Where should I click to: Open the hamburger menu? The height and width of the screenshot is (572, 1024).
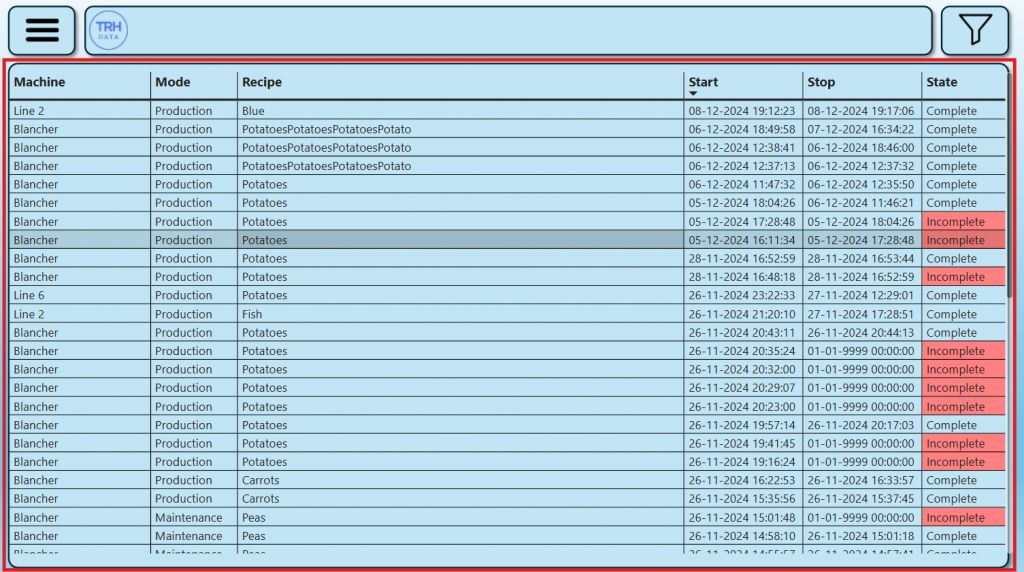click(42, 30)
